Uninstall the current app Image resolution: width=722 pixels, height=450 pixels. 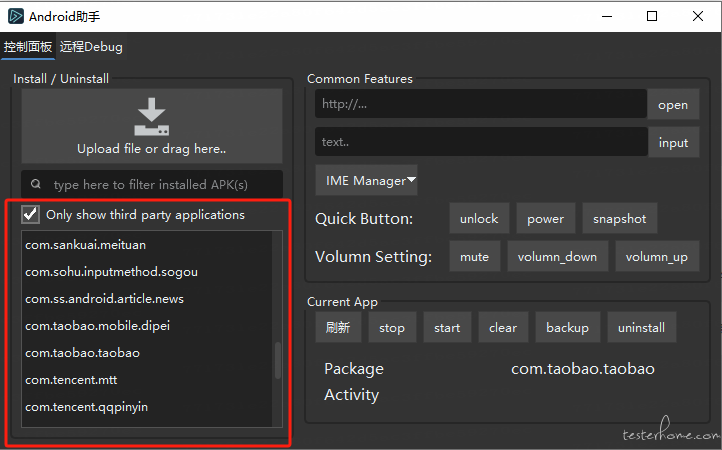[641, 327]
